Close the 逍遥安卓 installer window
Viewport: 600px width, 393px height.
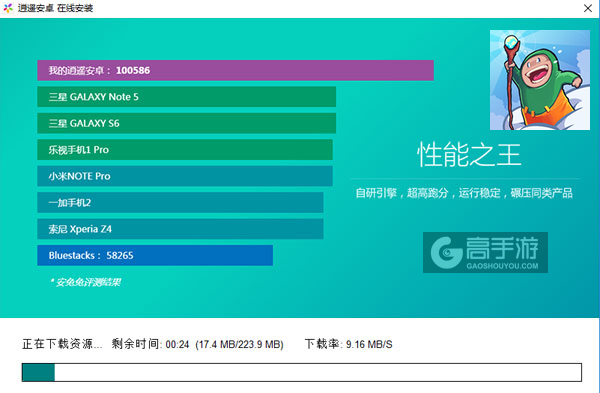pos(588,8)
